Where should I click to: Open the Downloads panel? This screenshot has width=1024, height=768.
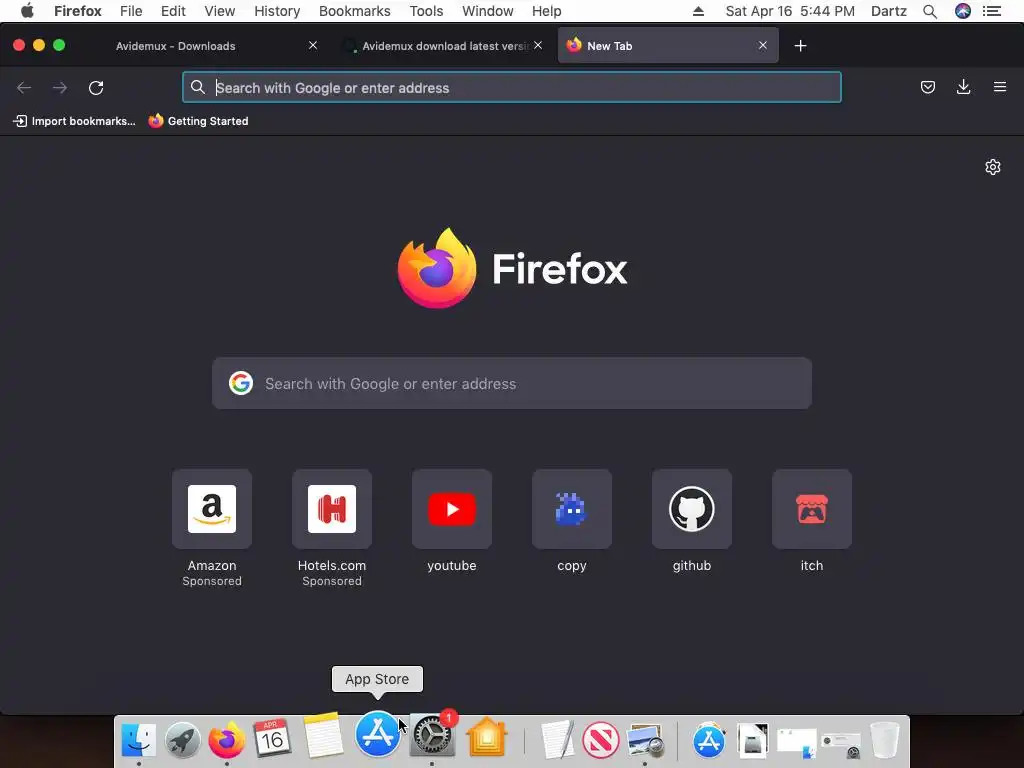(963, 87)
